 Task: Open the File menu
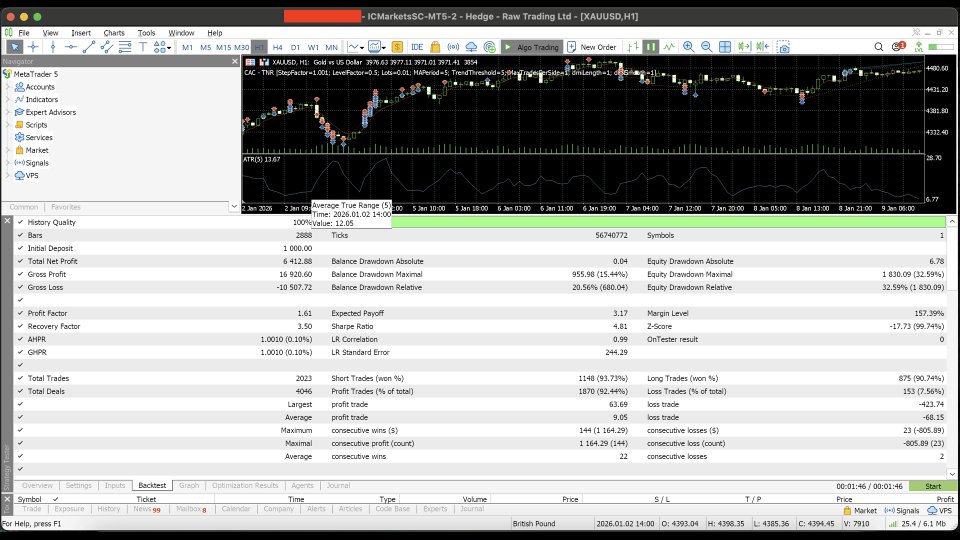pyautogui.click(x=24, y=33)
